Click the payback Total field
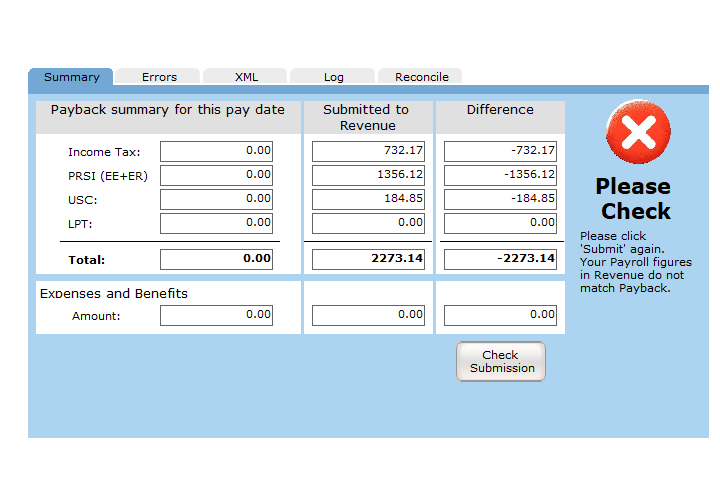 [216, 259]
